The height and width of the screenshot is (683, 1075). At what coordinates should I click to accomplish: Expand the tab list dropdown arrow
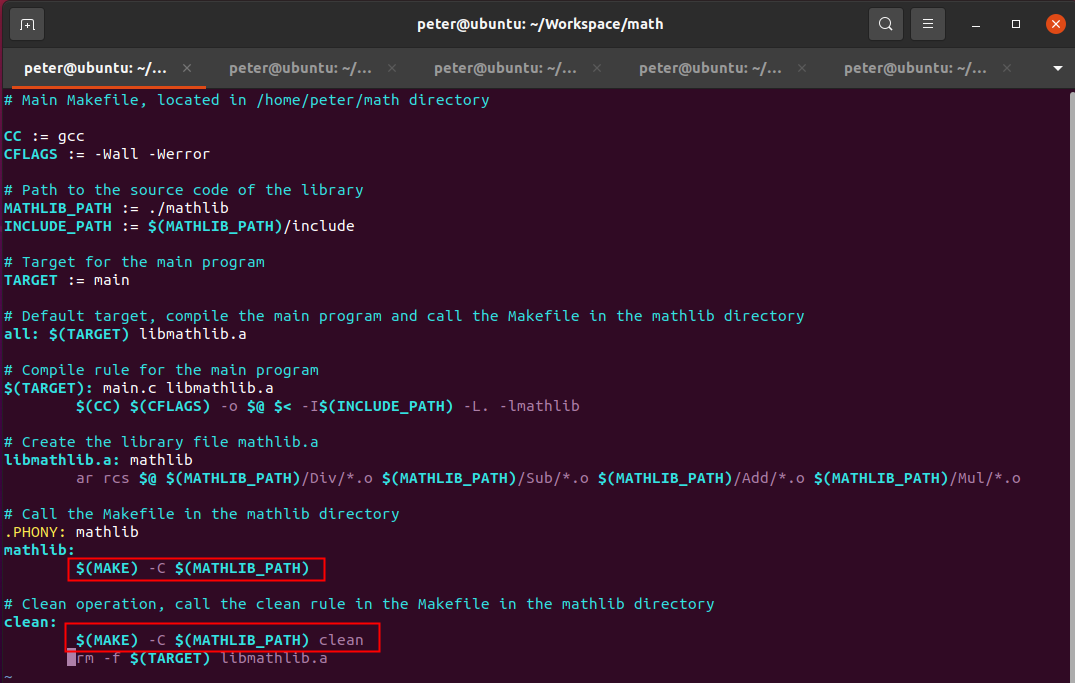tap(1058, 69)
